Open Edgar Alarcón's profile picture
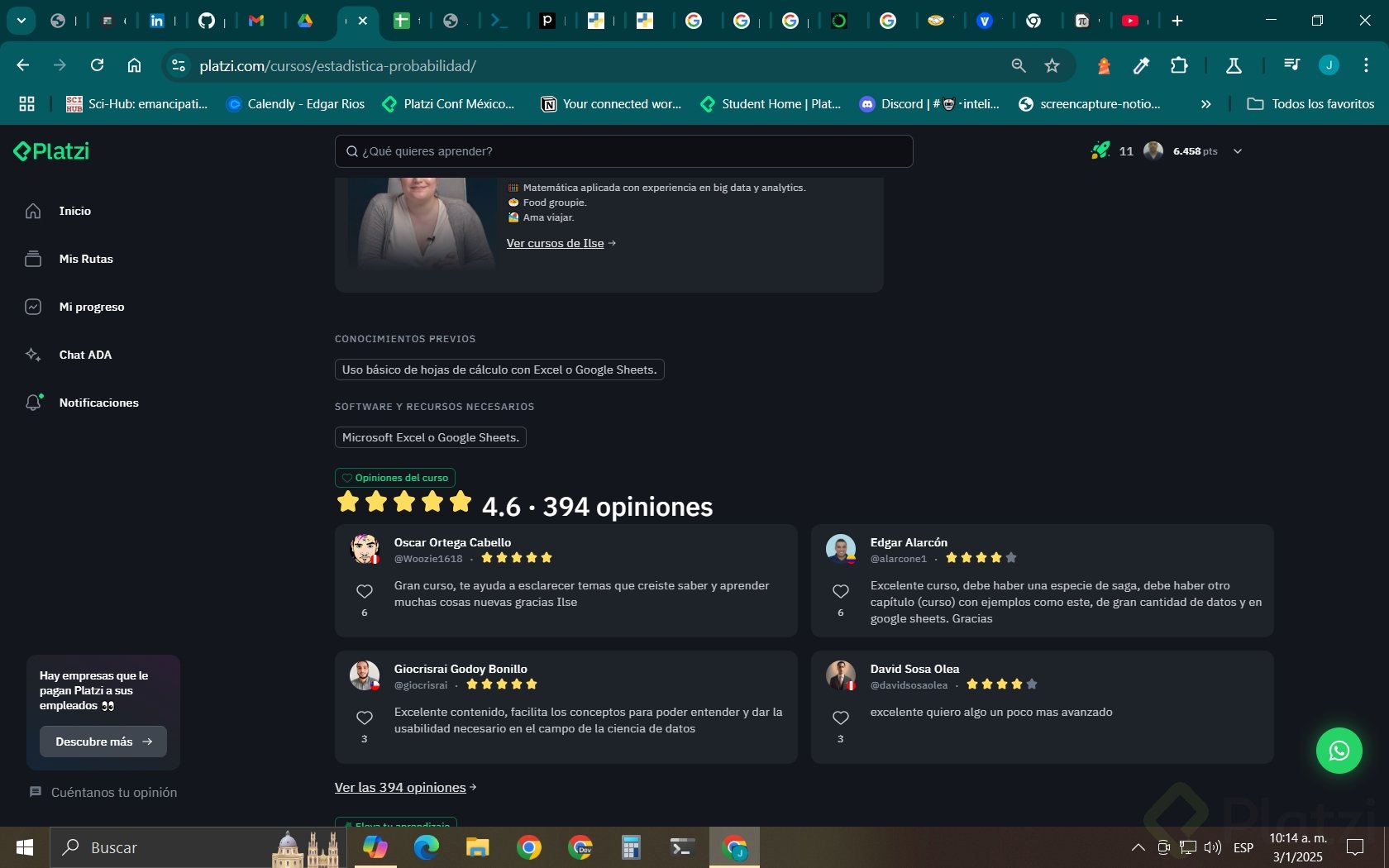The width and height of the screenshot is (1389, 868). coord(841,549)
